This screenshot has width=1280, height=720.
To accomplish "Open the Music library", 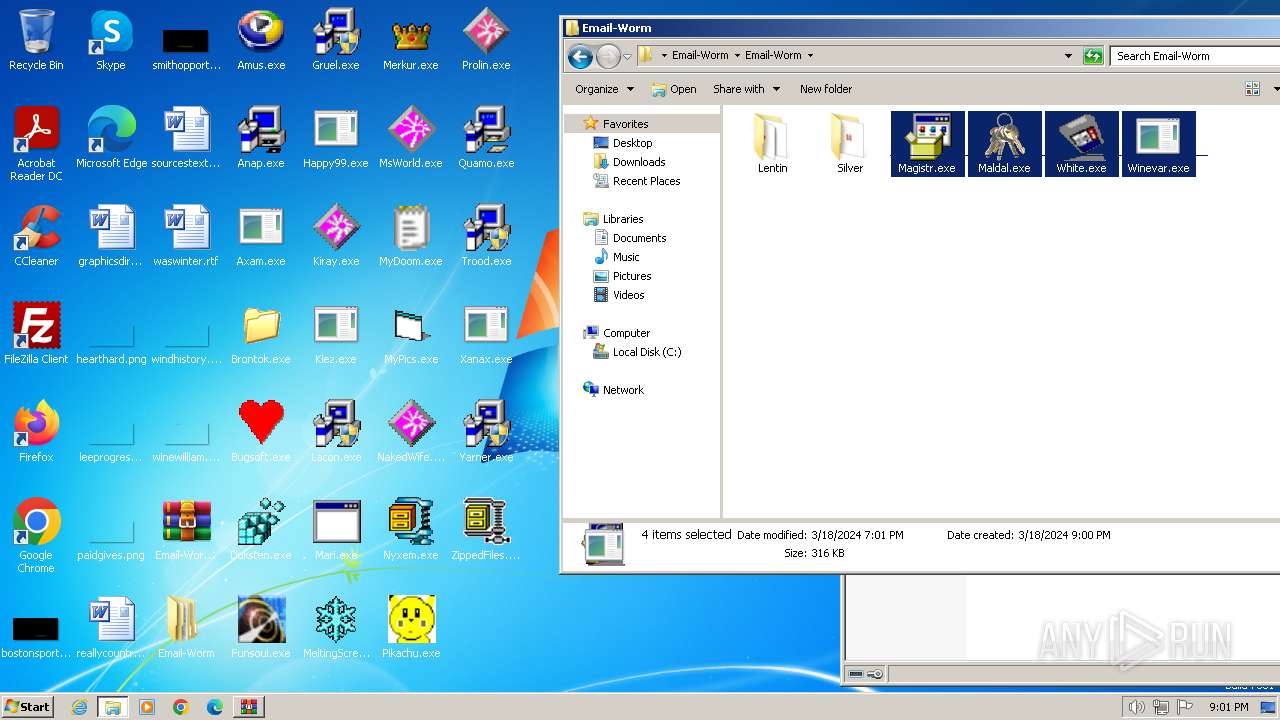I will (x=626, y=257).
